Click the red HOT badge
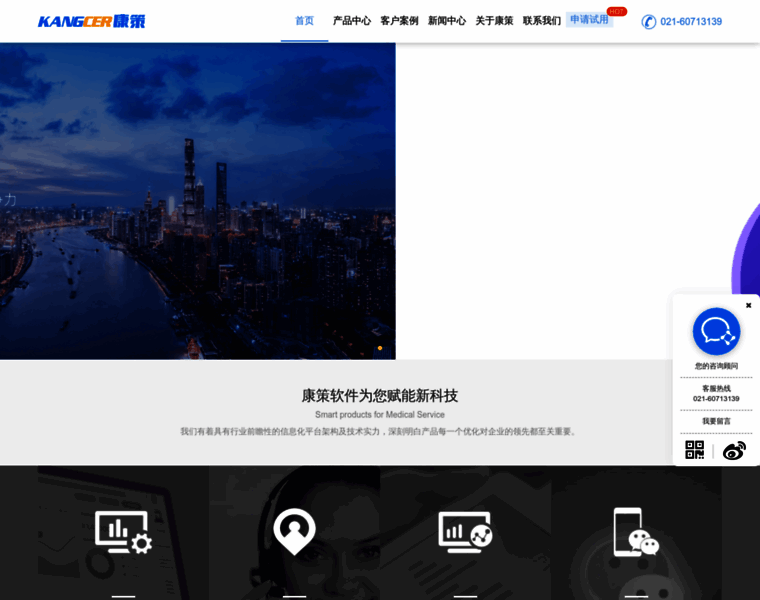Screen dimensions: 760x600 [617, 11]
